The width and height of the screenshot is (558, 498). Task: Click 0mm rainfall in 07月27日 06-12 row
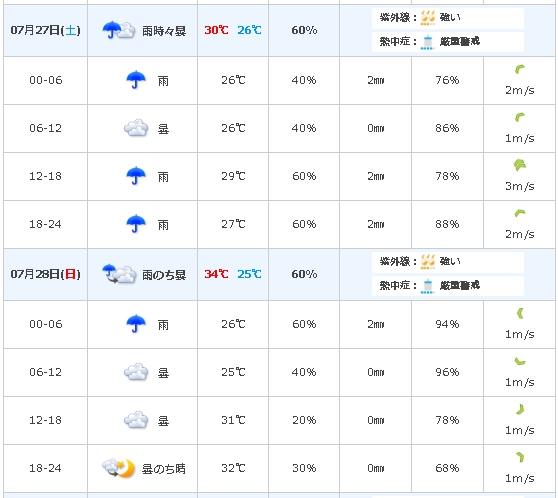coord(376,128)
